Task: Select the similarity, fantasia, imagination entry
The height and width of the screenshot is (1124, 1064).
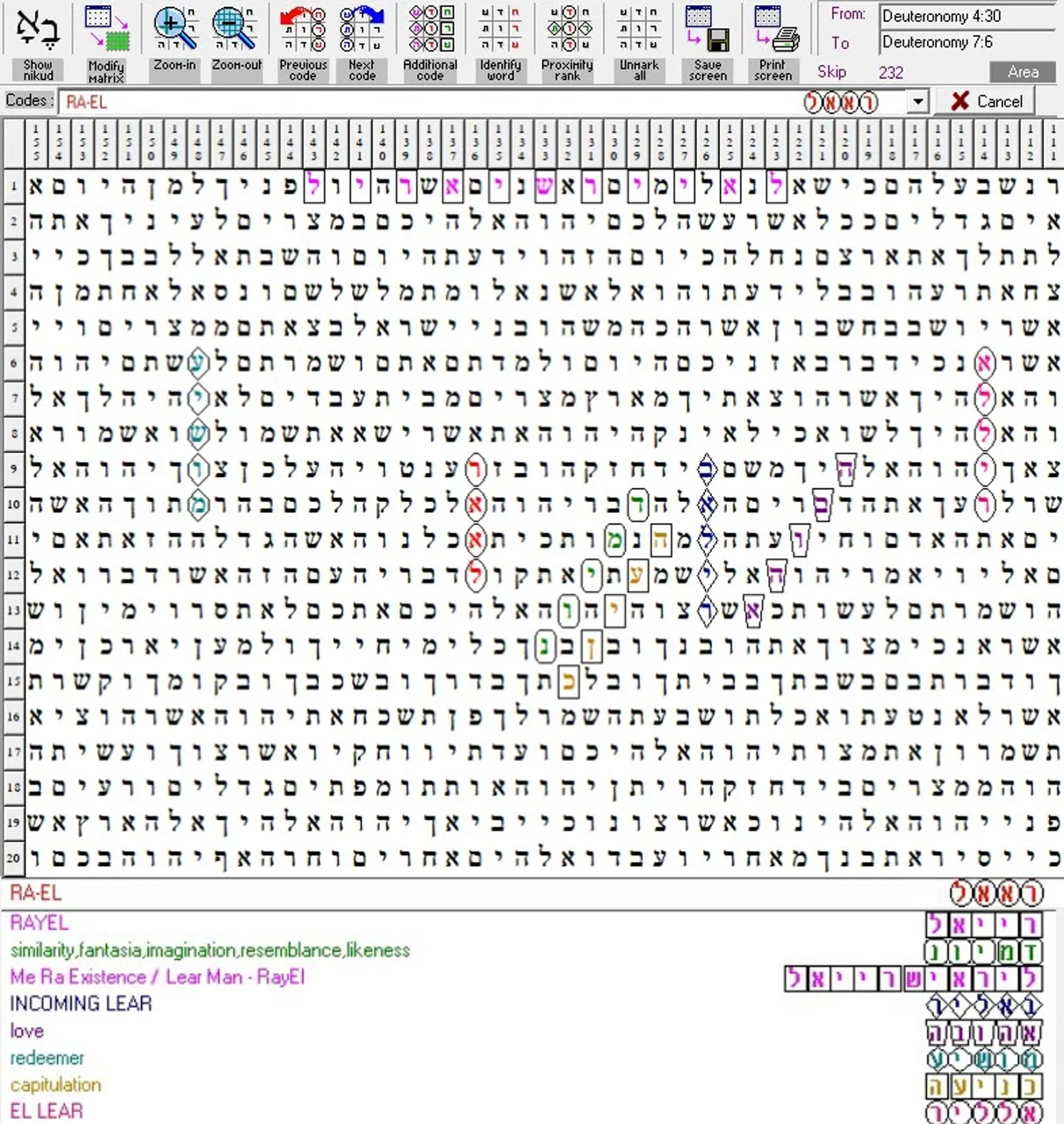Action: [x=210, y=950]
